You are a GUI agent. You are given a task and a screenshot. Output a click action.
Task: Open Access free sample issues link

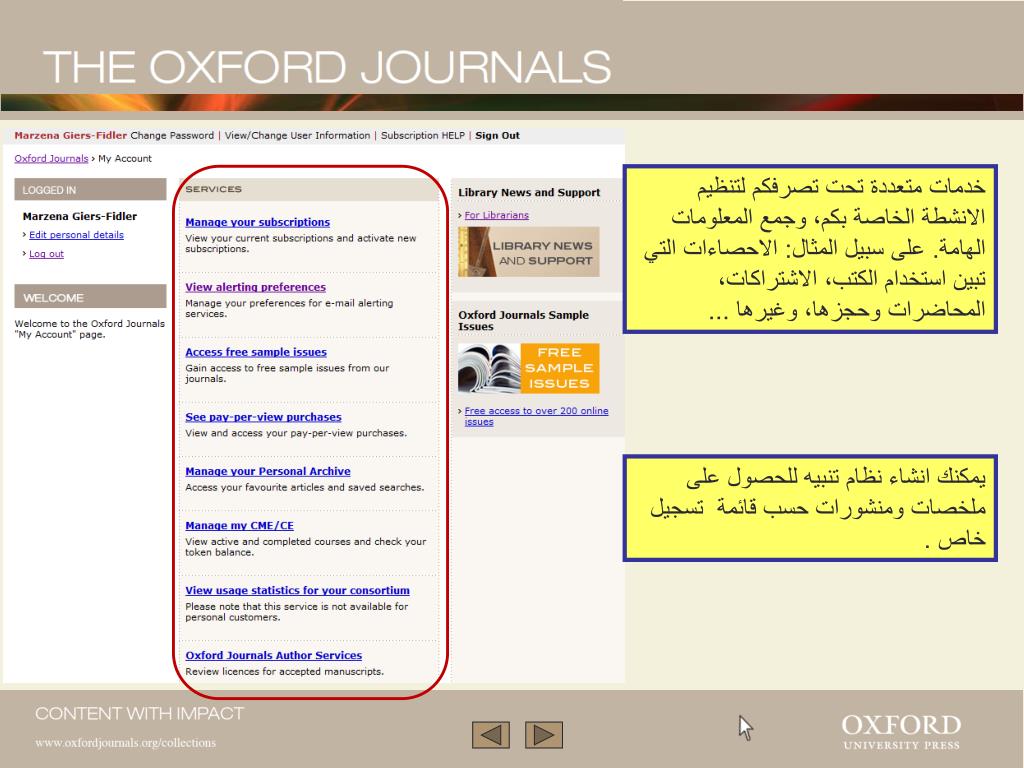[x=256, y=352]
